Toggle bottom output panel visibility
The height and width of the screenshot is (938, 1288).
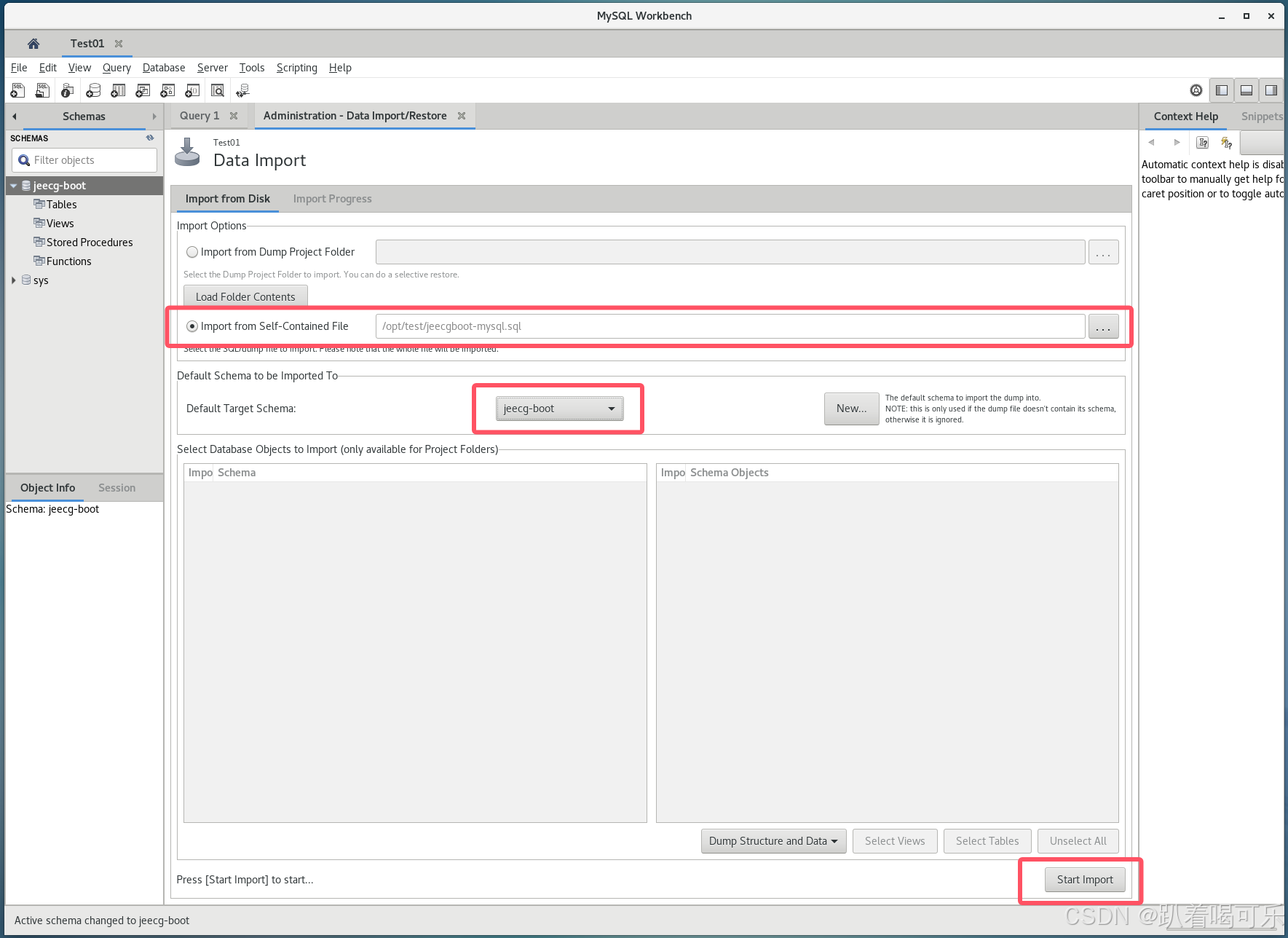(x=1246, y=90)
